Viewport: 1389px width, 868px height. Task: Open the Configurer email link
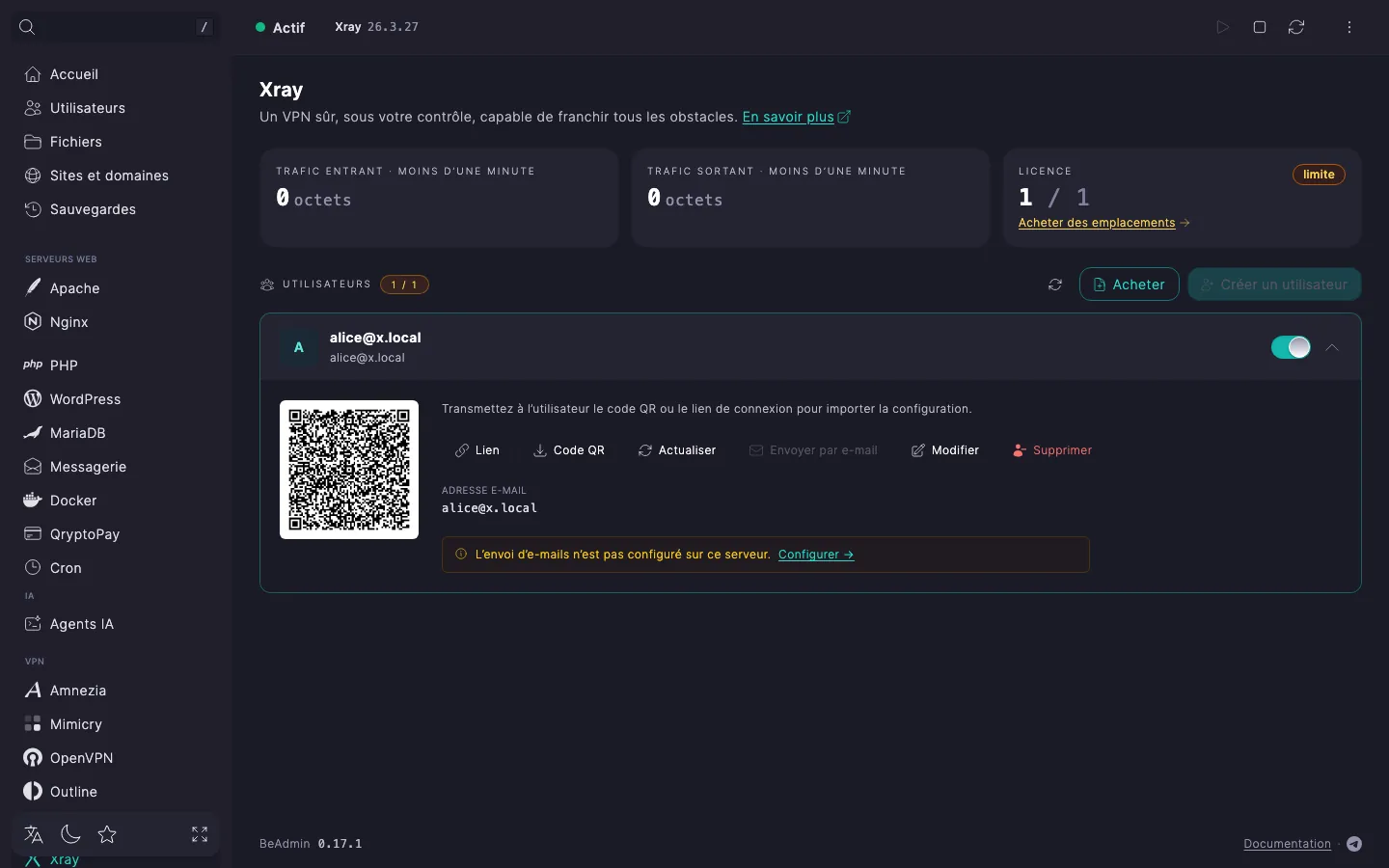click(816, 555)
